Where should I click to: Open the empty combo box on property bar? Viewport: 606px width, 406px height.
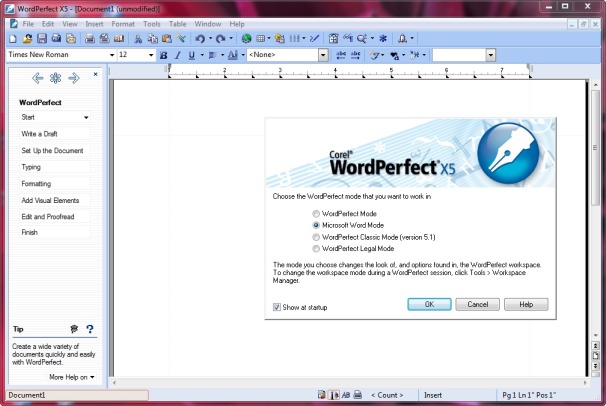pos(490,55)
